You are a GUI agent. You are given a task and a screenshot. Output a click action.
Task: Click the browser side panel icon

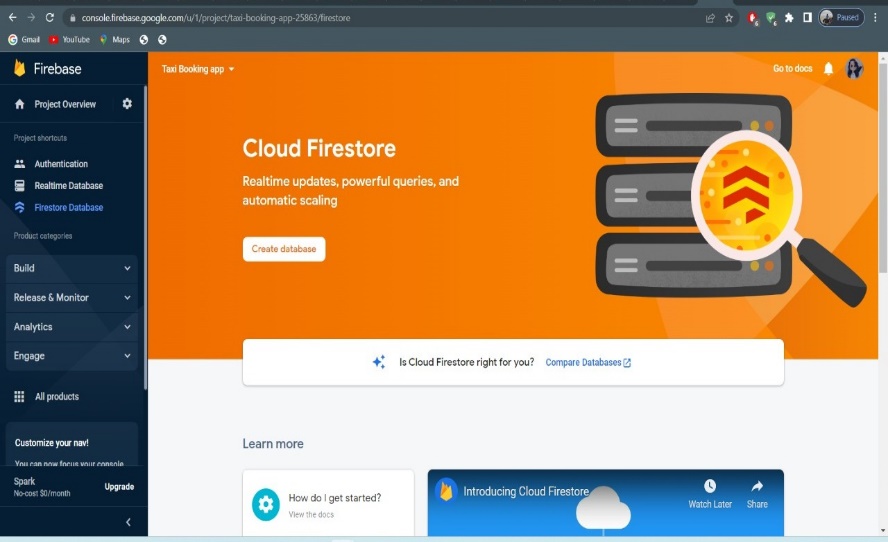point(808,18)
